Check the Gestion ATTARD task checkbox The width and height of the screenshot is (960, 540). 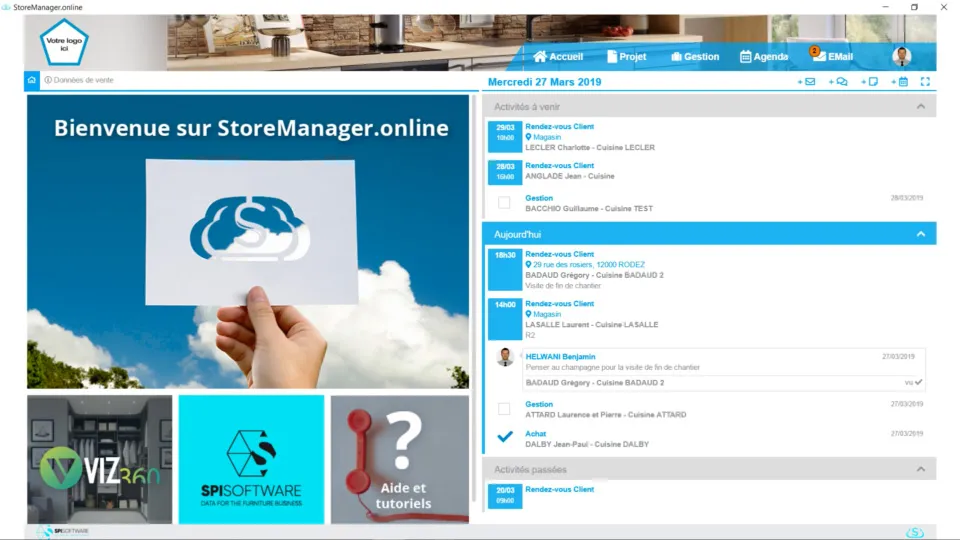(504, 409)
